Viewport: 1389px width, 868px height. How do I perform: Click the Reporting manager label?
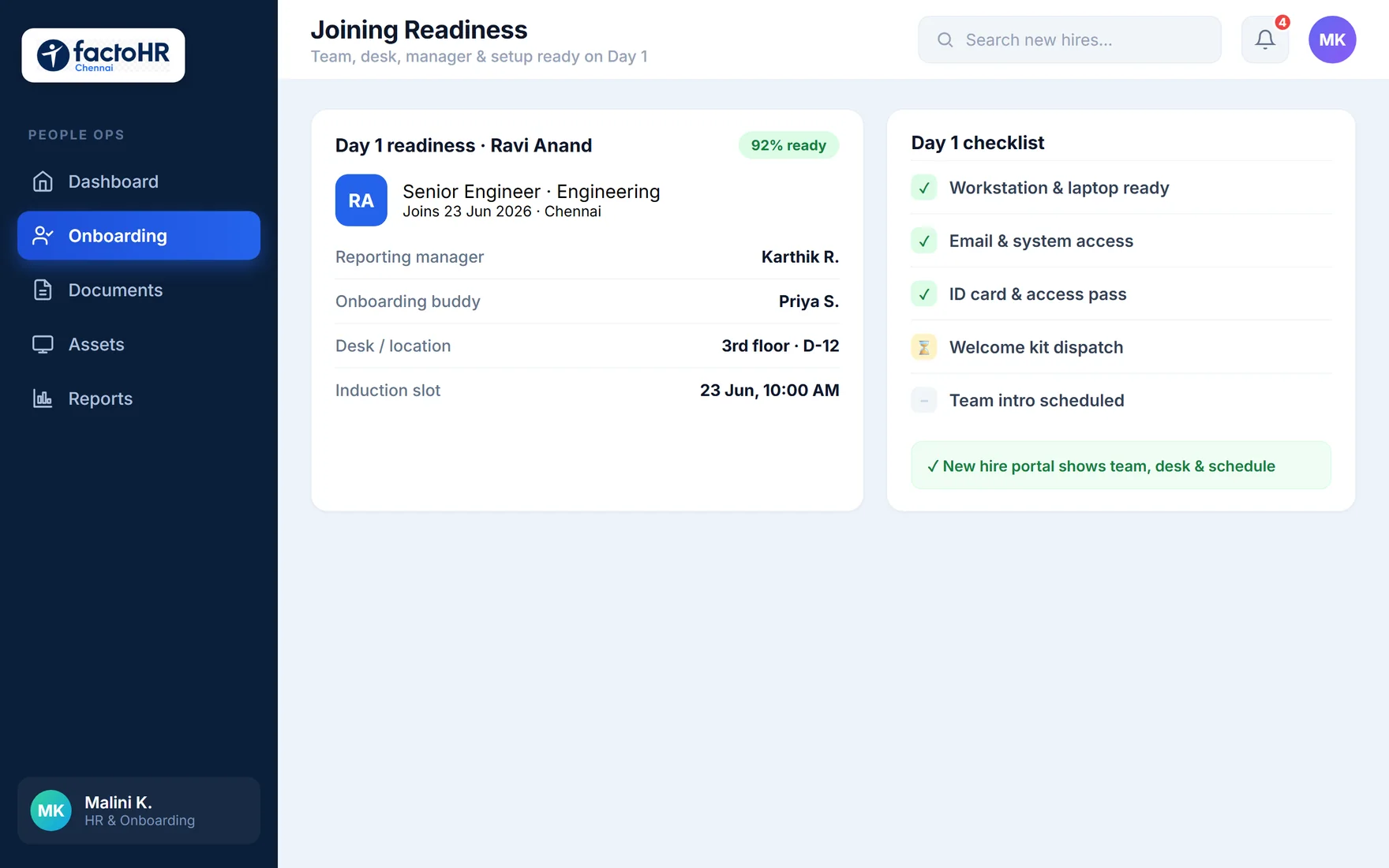point(410,257)
